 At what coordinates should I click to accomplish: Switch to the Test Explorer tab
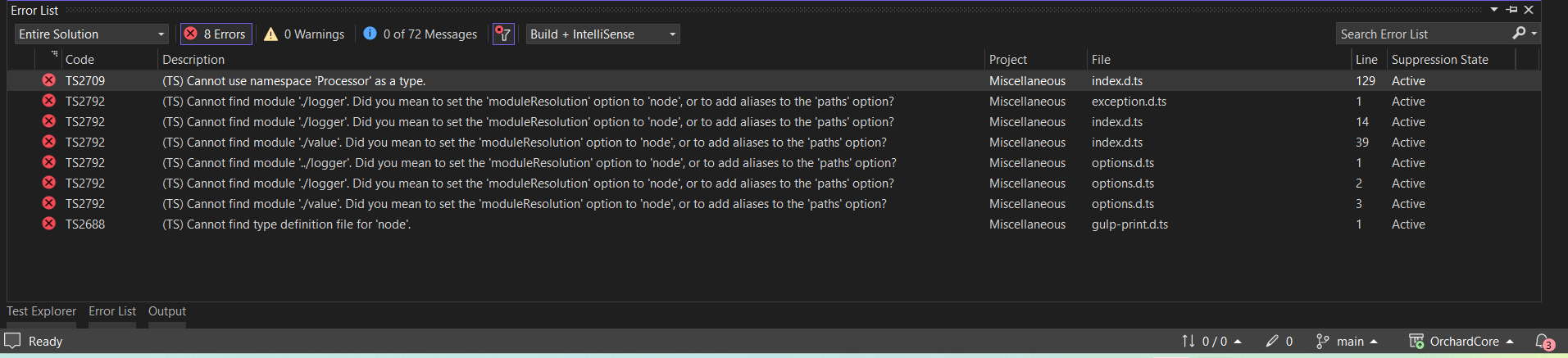click(x=41, y=311)
